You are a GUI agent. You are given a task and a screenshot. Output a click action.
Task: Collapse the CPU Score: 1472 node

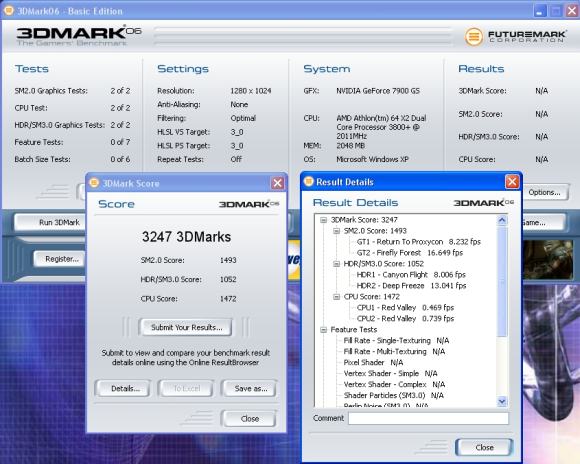(336, 297)
